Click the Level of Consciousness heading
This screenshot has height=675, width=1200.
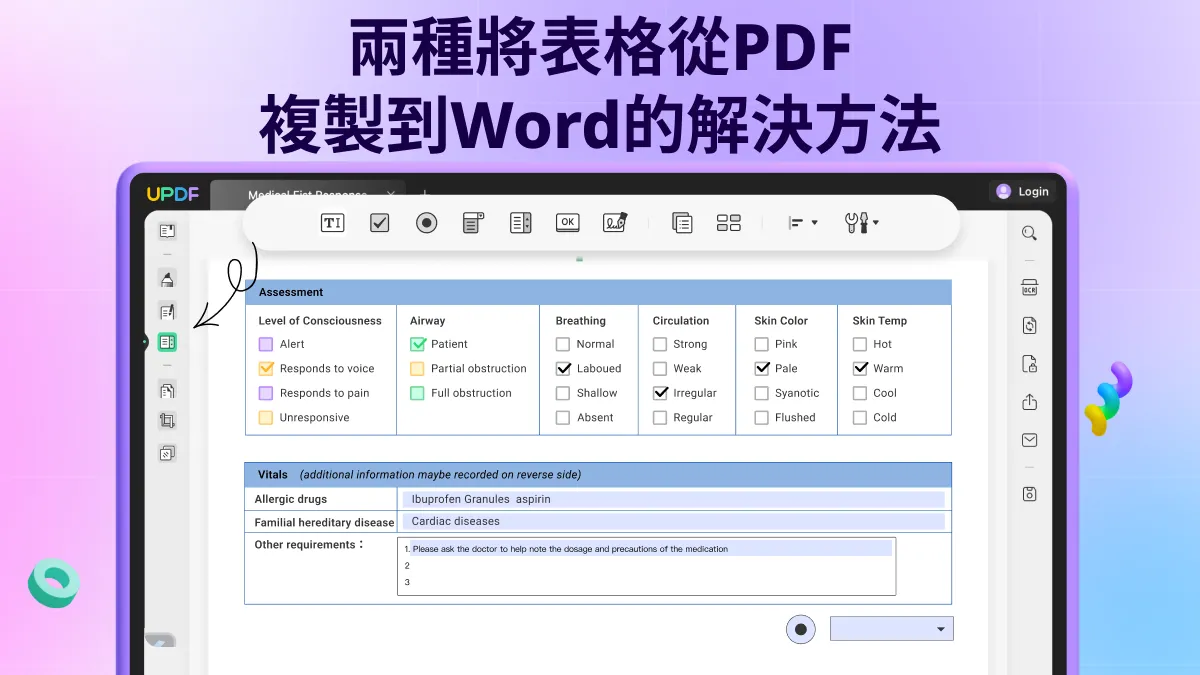pyautogui.click(x=320, y=321)
